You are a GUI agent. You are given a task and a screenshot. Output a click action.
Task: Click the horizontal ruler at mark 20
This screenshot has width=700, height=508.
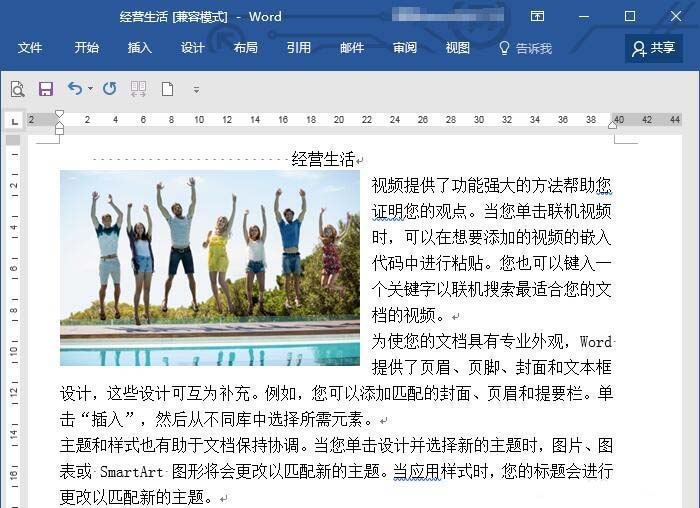[x=339, y=120]
